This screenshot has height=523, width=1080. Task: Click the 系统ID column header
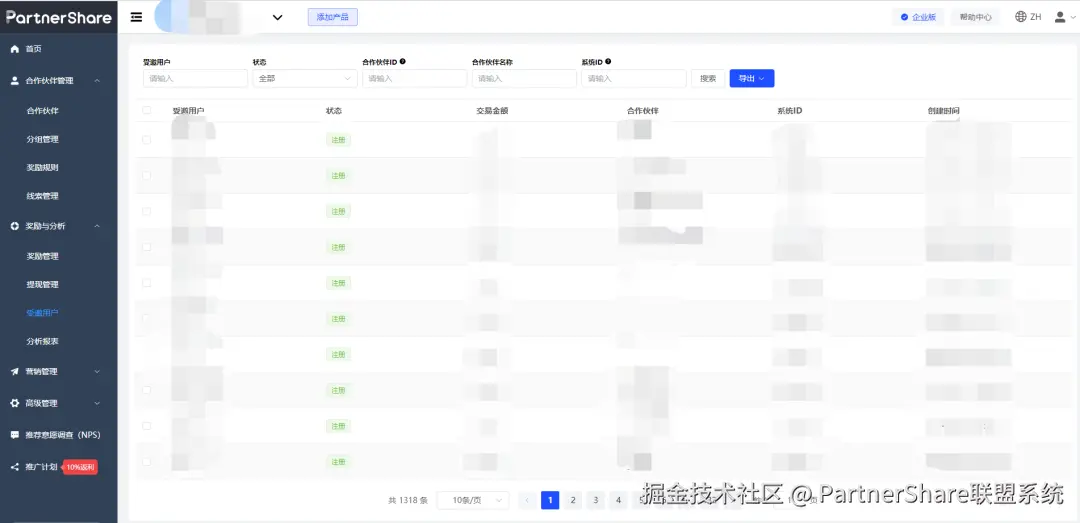tap(789, 111)
